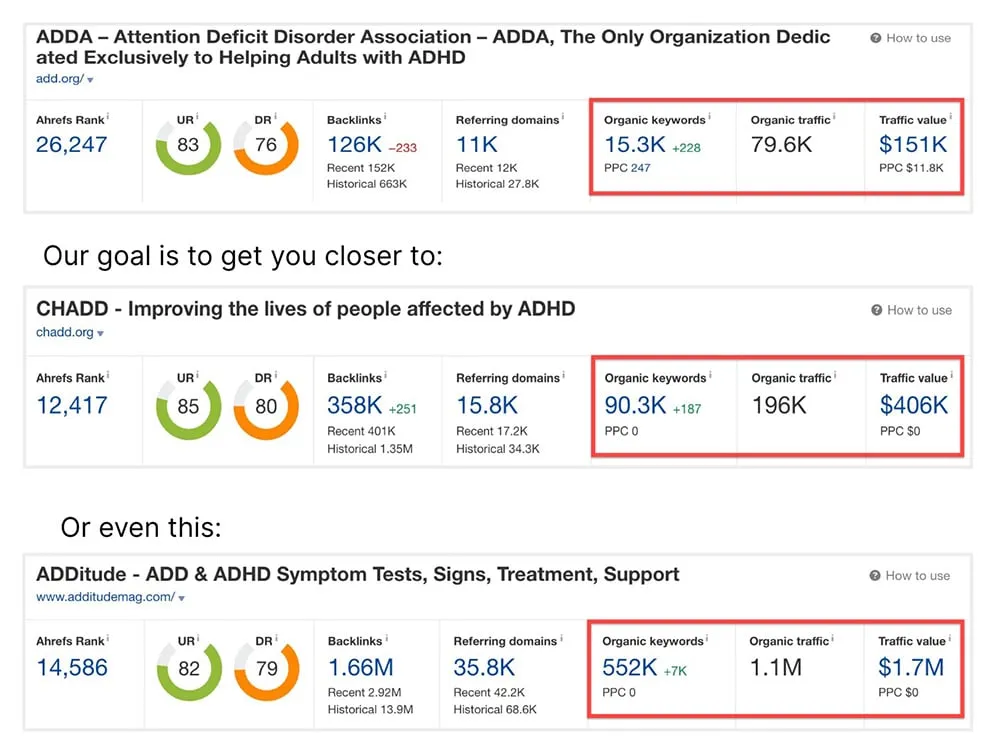Click the Traffic value info icon on CHADD card
This screenshot has width=1000, height=750.
point(952,374)
